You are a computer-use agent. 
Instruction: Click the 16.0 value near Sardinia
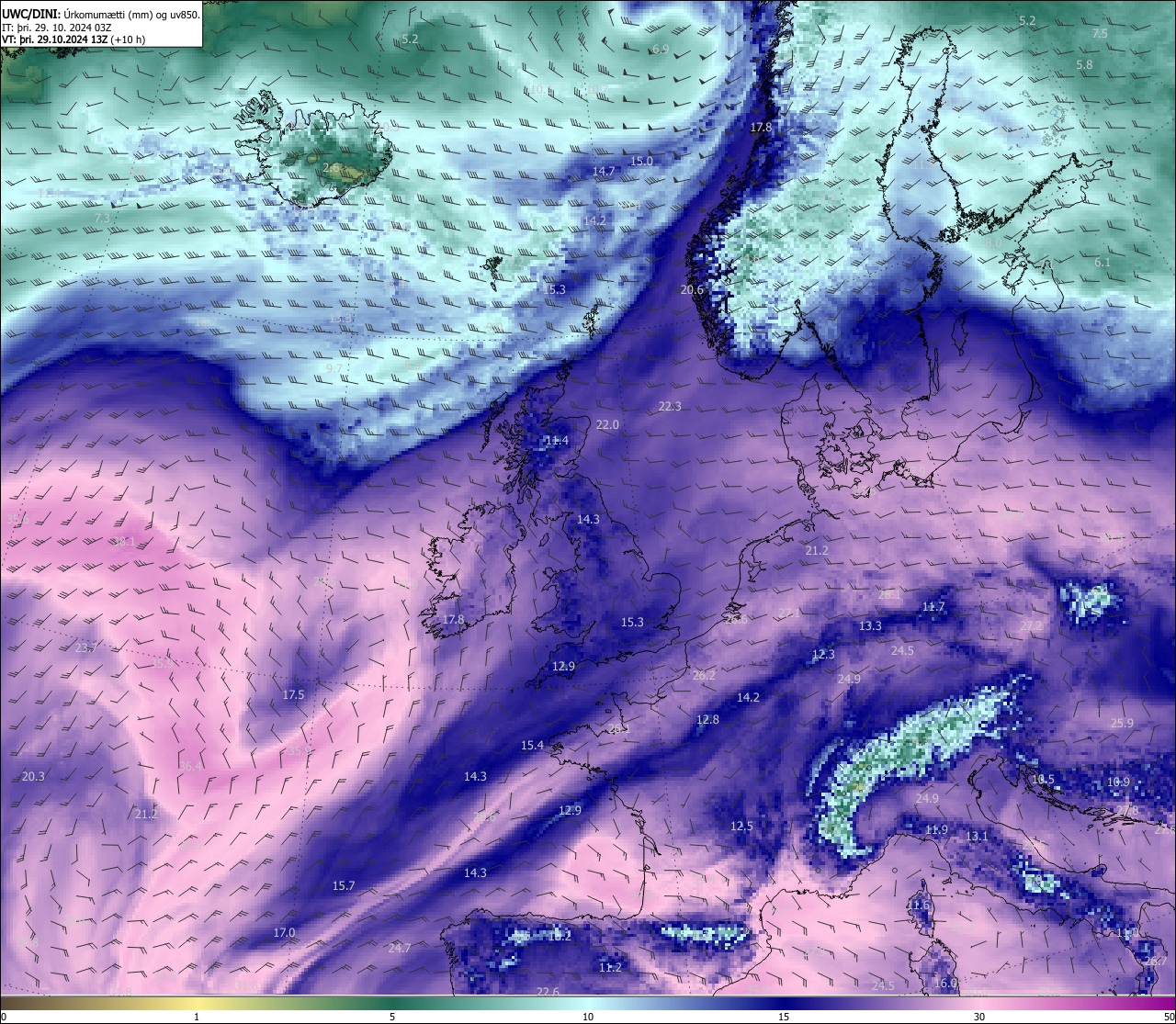pos(945,984)
